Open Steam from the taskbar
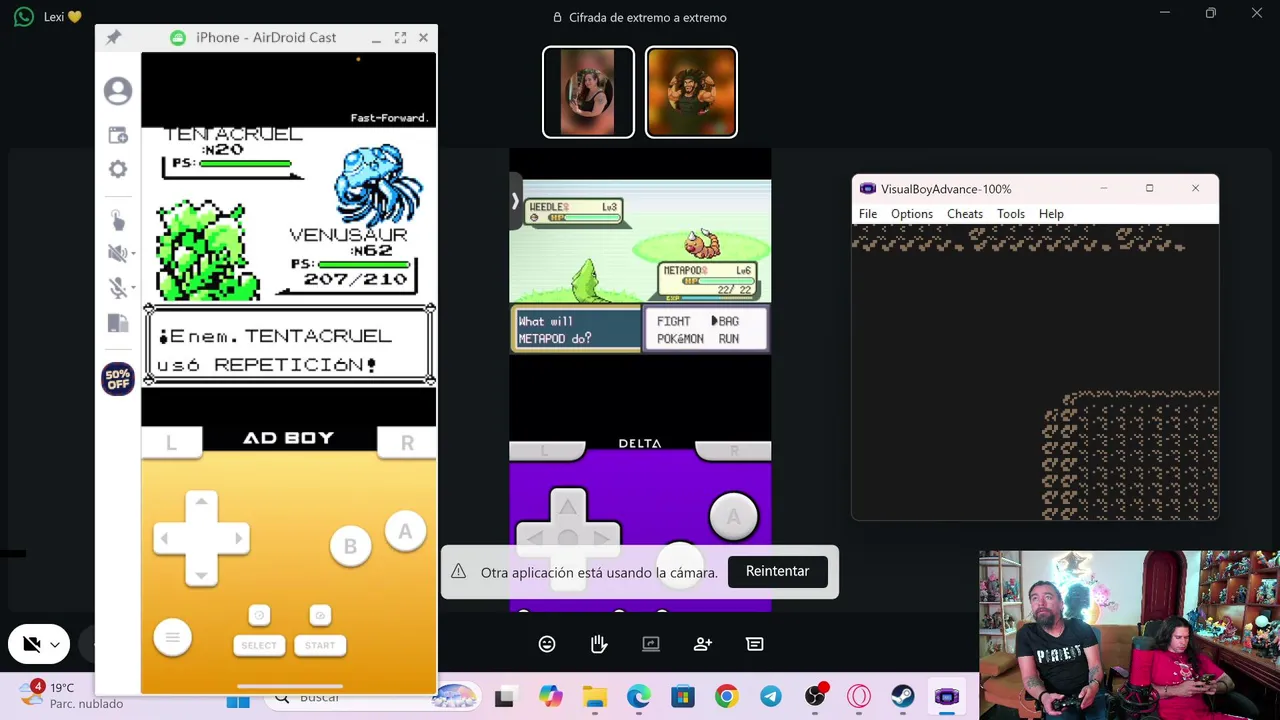This screenshot has height=720, width=1280. coord(903,697)
